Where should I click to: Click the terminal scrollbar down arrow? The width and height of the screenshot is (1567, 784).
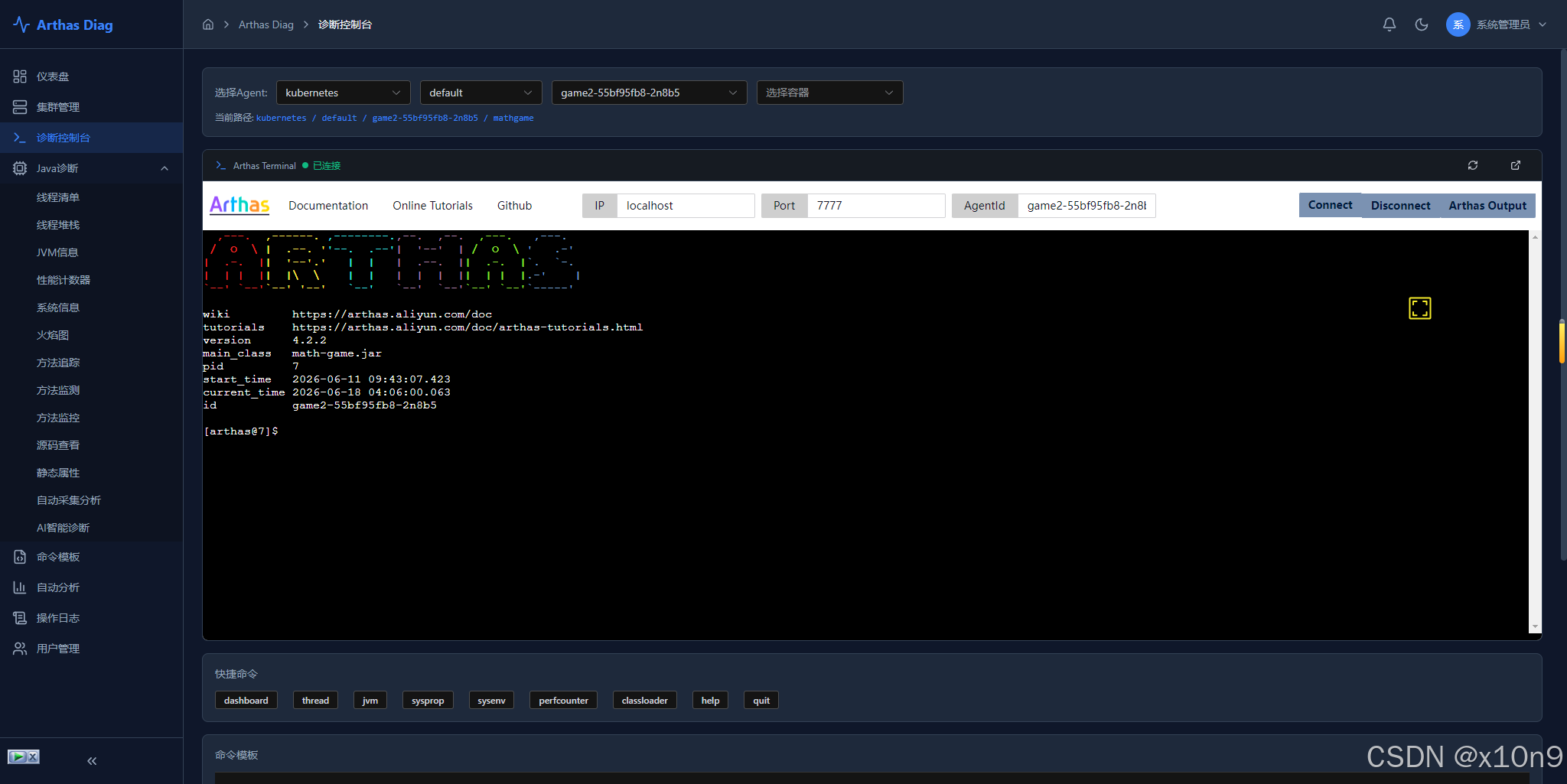coord(1535,627)
